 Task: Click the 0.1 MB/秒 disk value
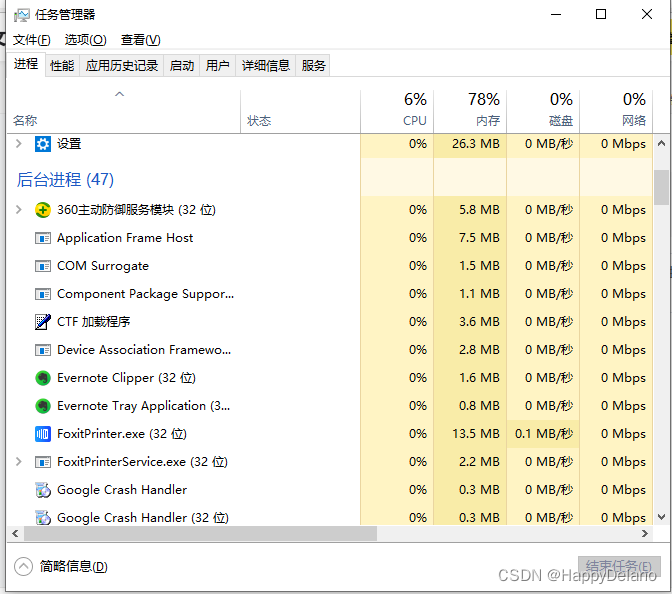point(544,434)
